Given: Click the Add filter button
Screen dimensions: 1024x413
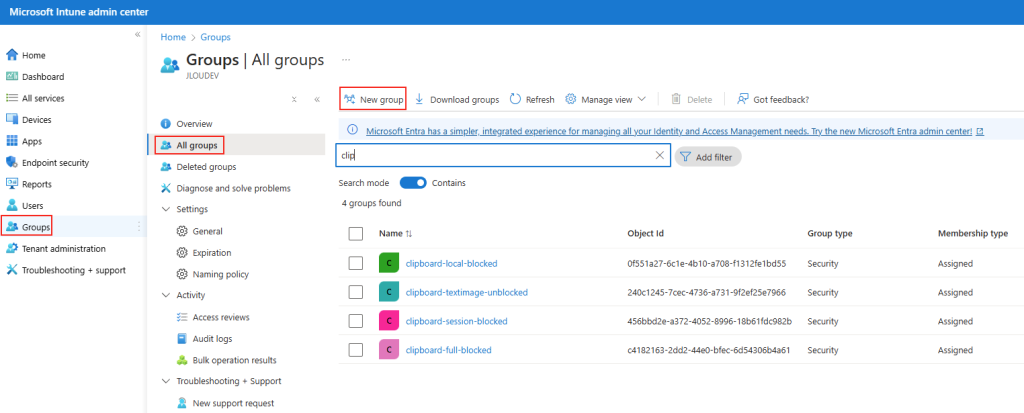Looking at the screenshot, I should 708,157.
